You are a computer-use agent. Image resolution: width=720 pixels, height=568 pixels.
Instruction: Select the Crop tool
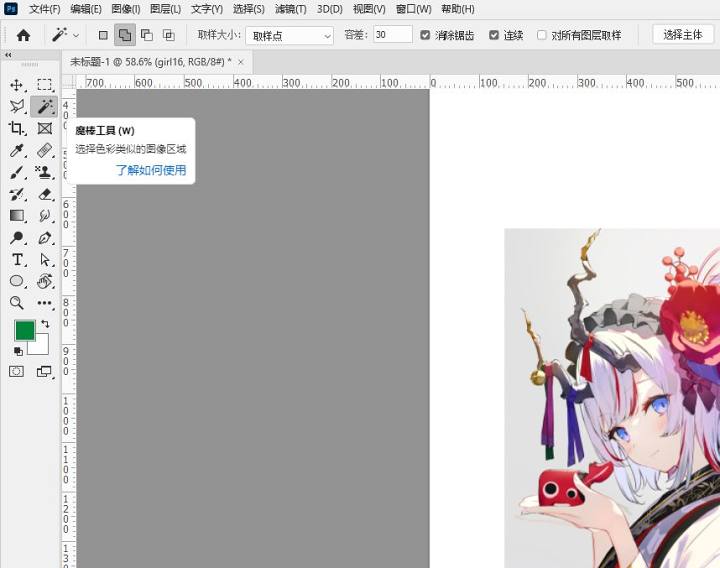coord(17,128)
